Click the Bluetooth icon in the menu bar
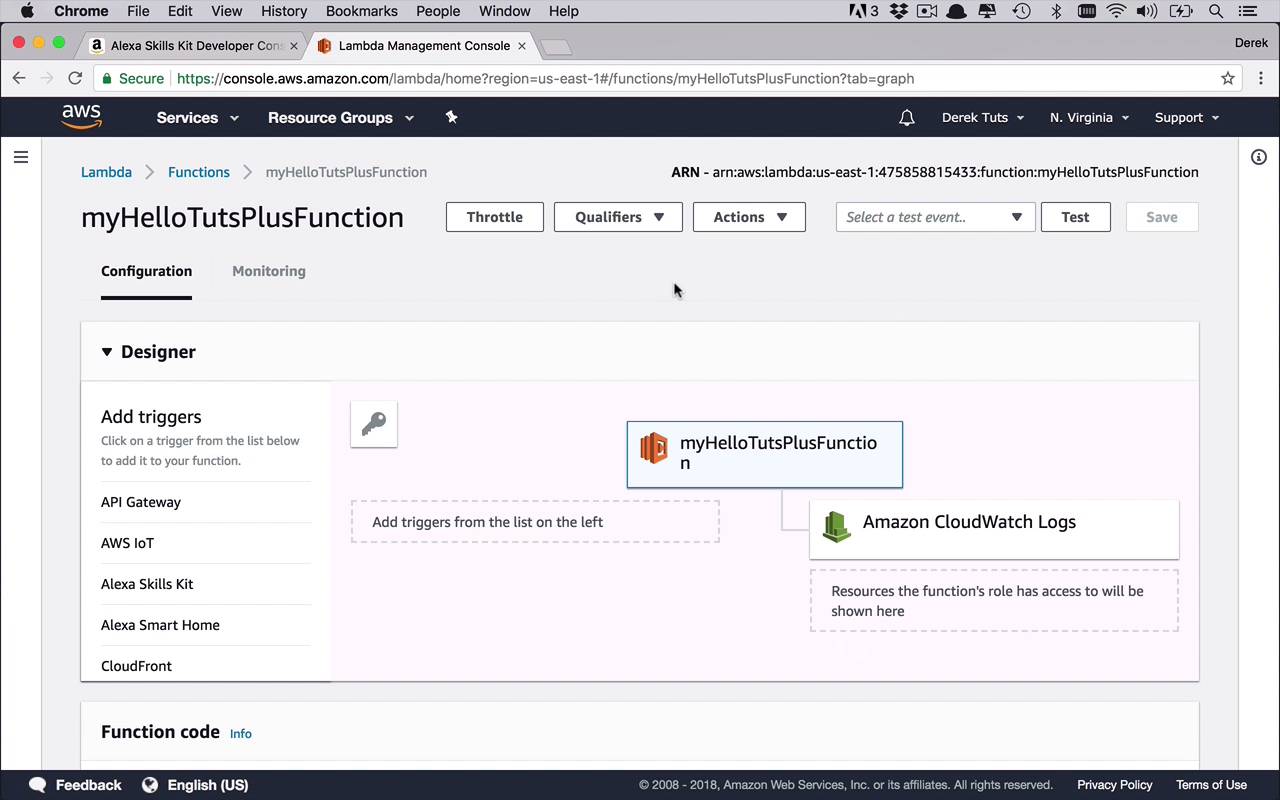 point(1056,11)
